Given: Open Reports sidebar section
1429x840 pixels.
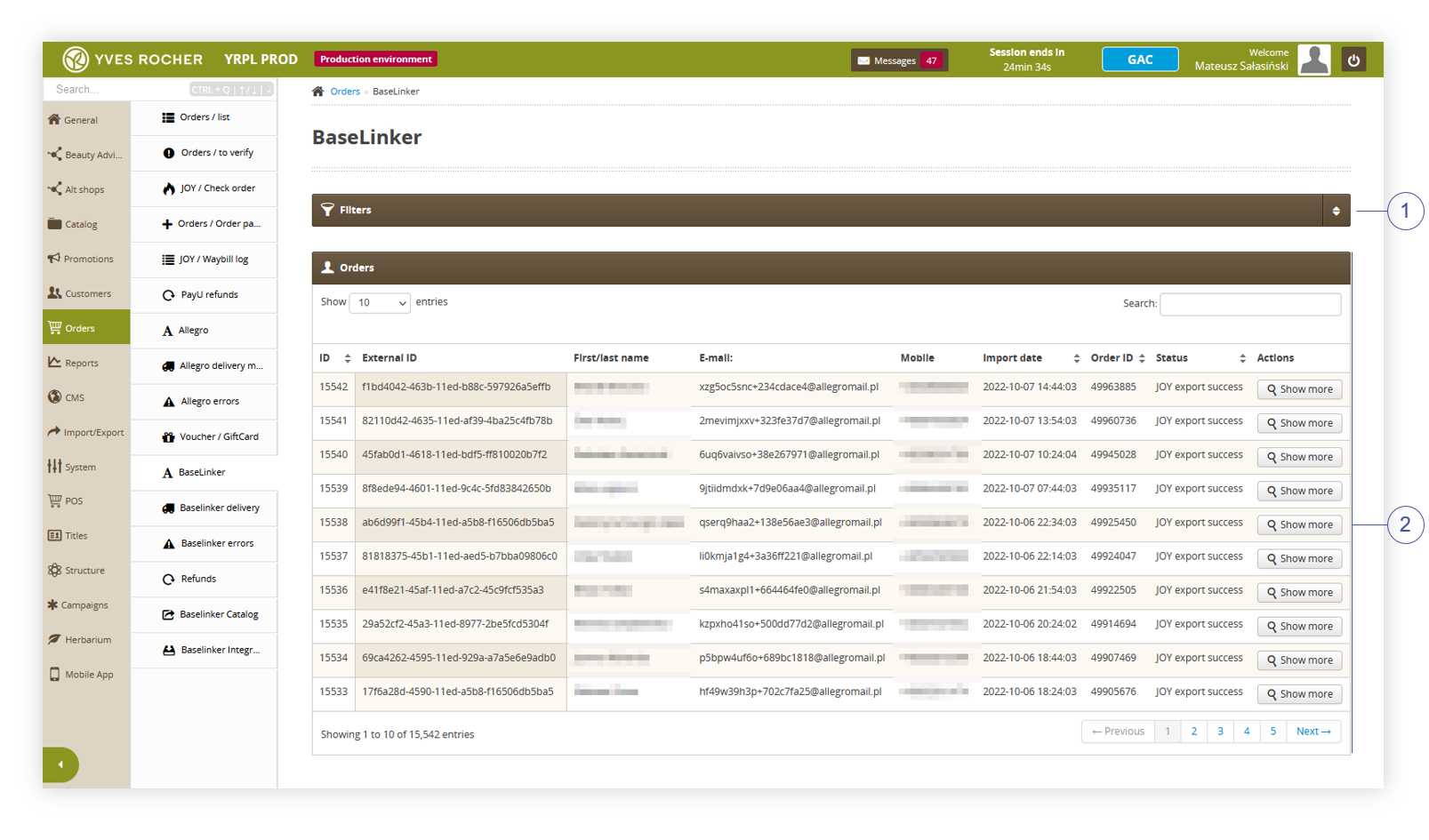Looking at the screenshot, I should pyautogui.click(x=86, y=363).
